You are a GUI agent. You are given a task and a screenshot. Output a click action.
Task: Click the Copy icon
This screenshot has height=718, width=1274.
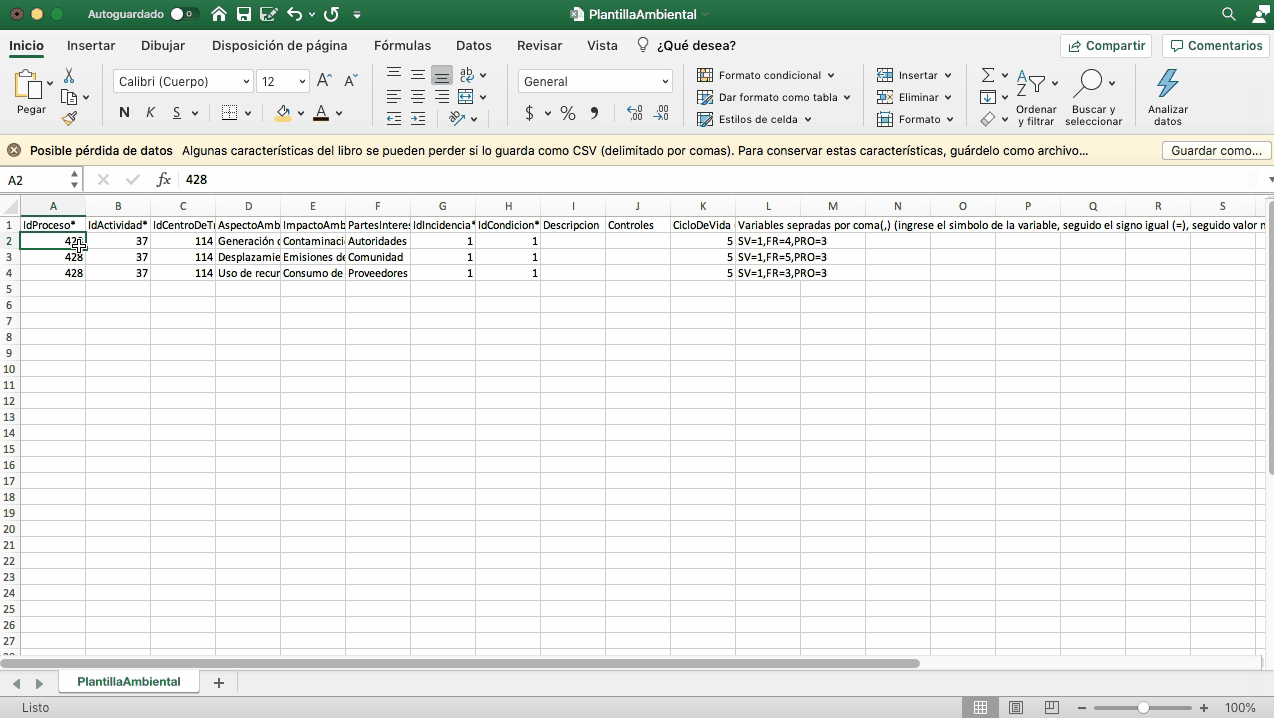pos(69,97)
